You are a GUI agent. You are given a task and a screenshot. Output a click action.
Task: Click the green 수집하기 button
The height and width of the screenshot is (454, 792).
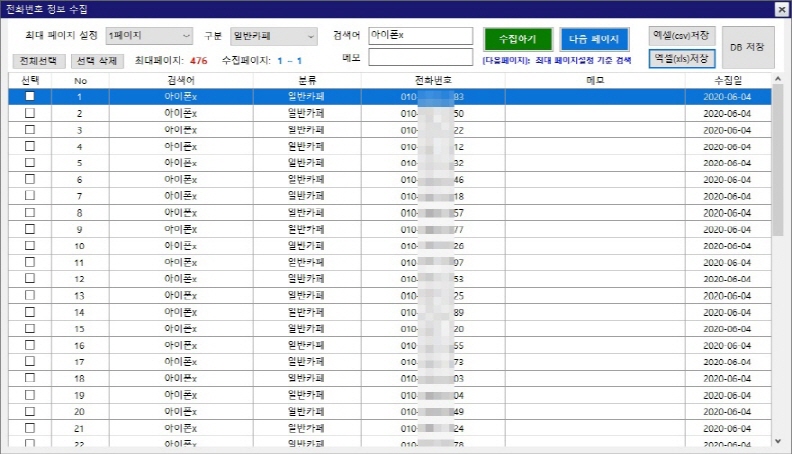pos(518,39)
